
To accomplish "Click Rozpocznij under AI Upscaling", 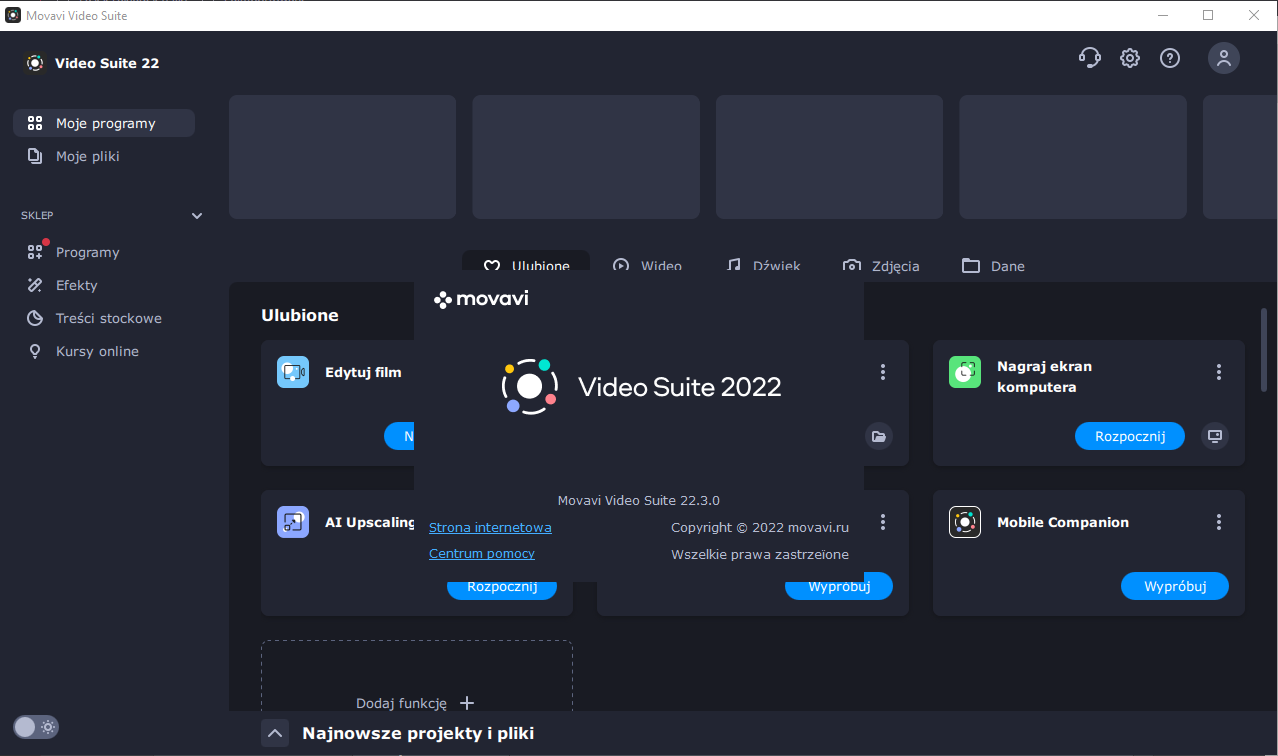I will click(502, 587).
